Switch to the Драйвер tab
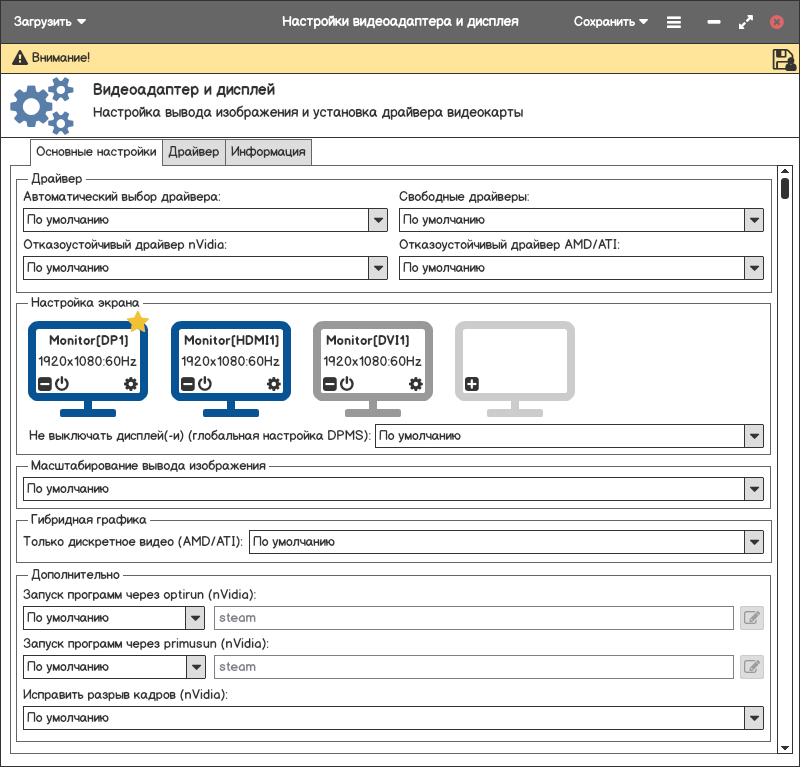The height and width of the screenshot is (767, 800). tap(193, 152)
